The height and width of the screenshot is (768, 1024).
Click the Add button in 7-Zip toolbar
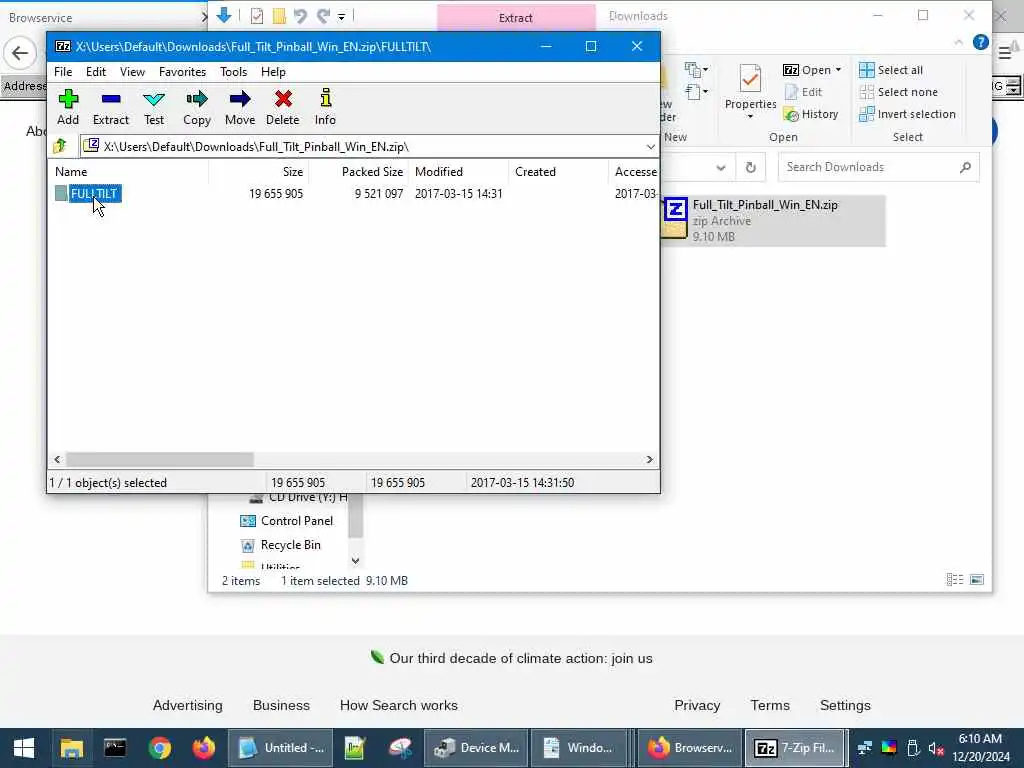click(x=68, y=108)
